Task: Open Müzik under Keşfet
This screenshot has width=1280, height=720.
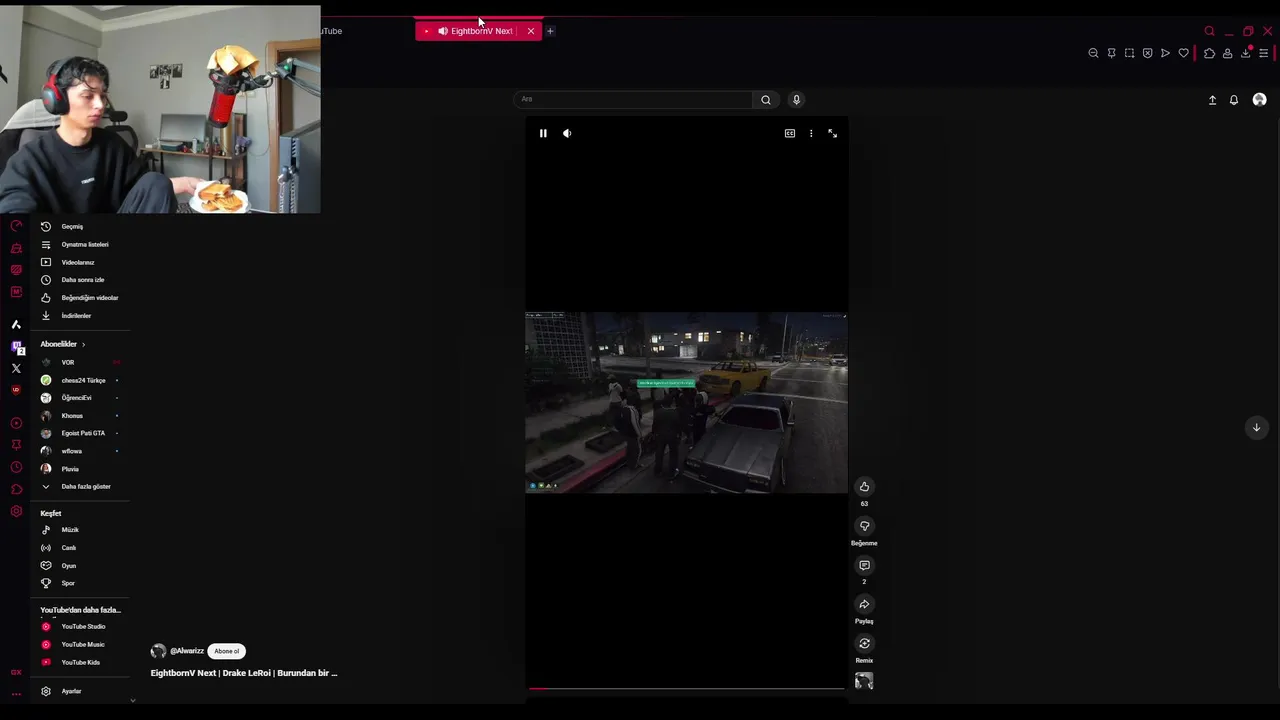Action: [x=80, y=530]
